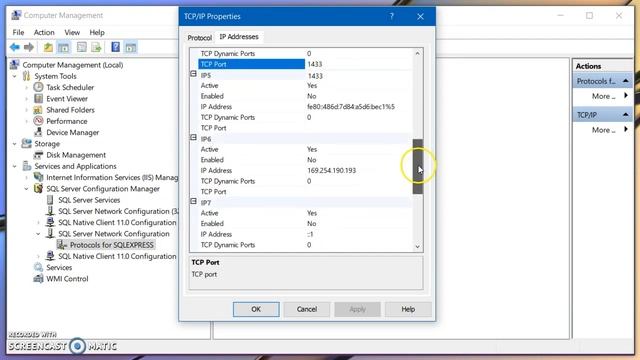Select IP5 Active row
Viewport: 640px width, 360px height.
[x=305, y=86]
